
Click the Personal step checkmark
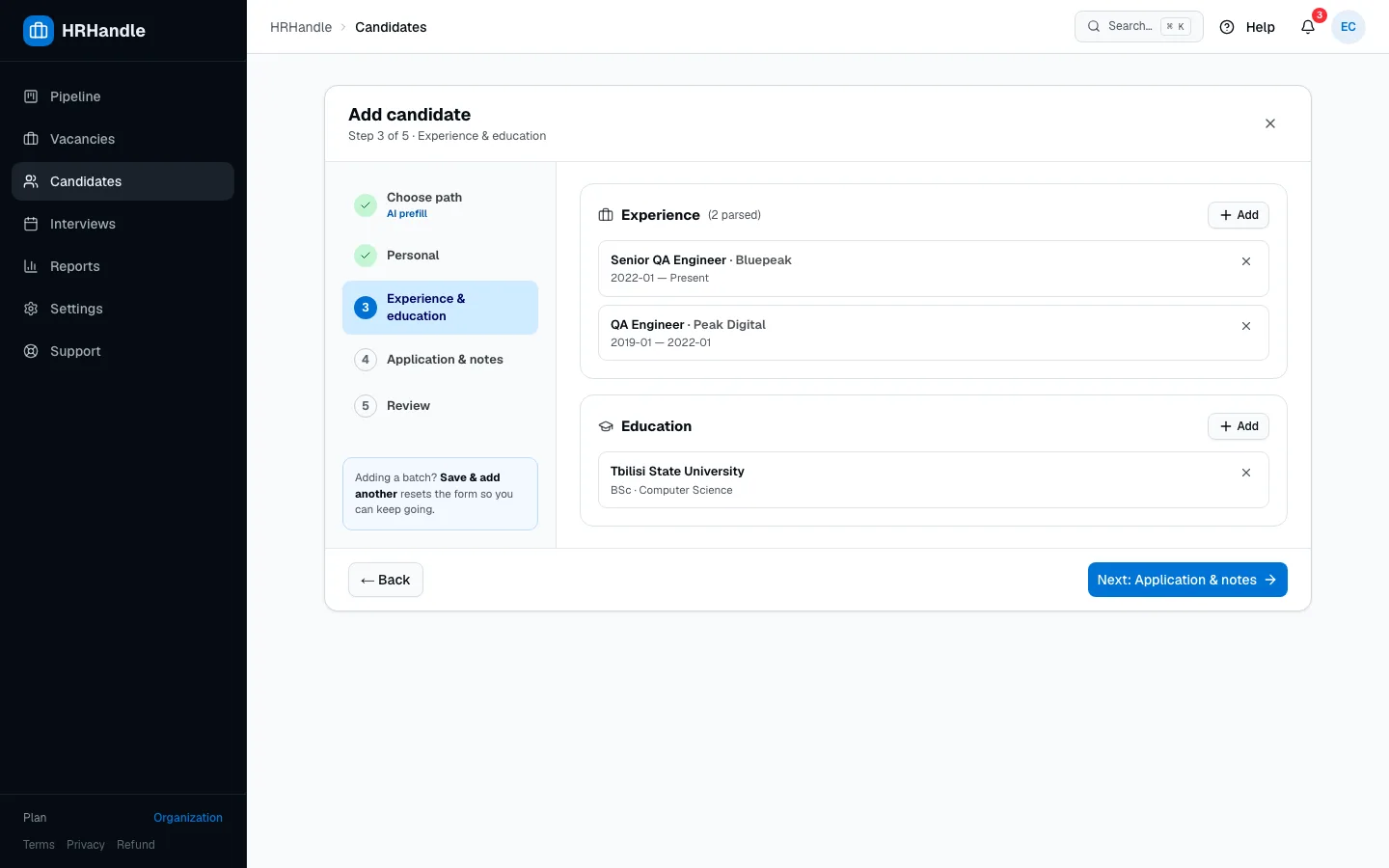pos(366,256)
